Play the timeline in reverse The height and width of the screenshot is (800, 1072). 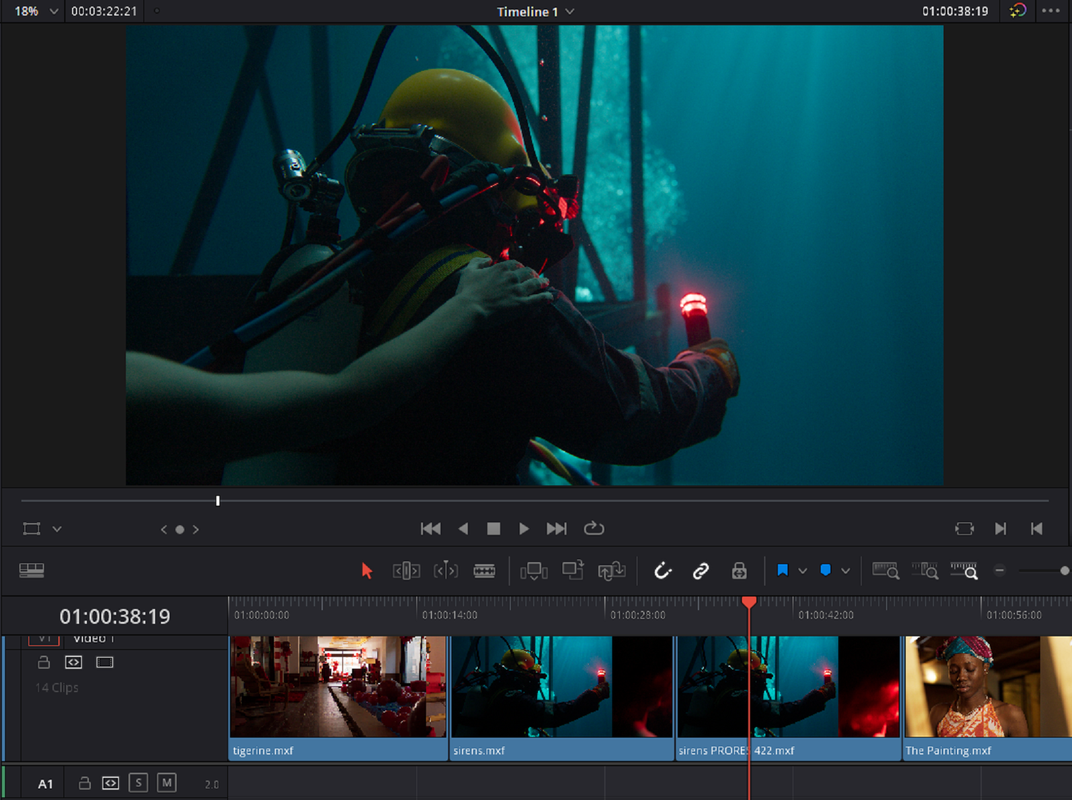463,529
